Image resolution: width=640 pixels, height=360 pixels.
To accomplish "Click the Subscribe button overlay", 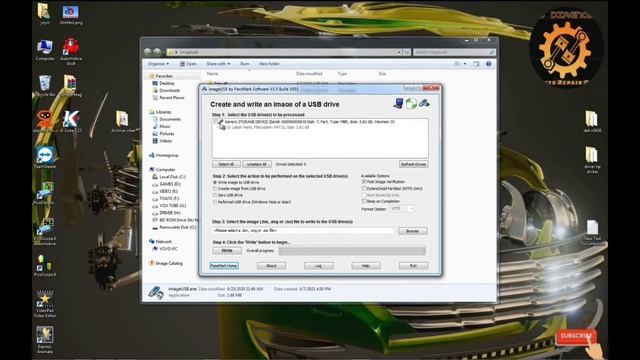I will 576,336.
